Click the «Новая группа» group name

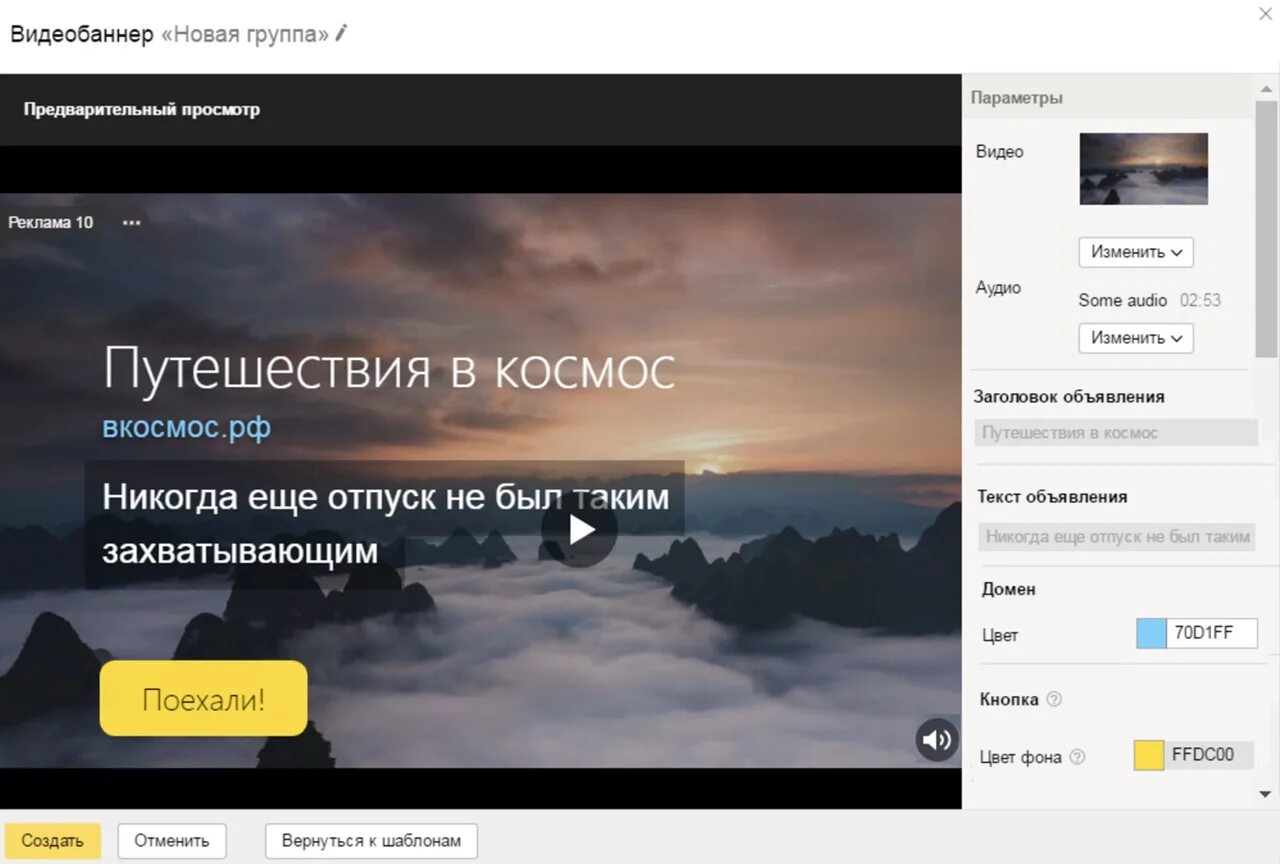[245, 34]
